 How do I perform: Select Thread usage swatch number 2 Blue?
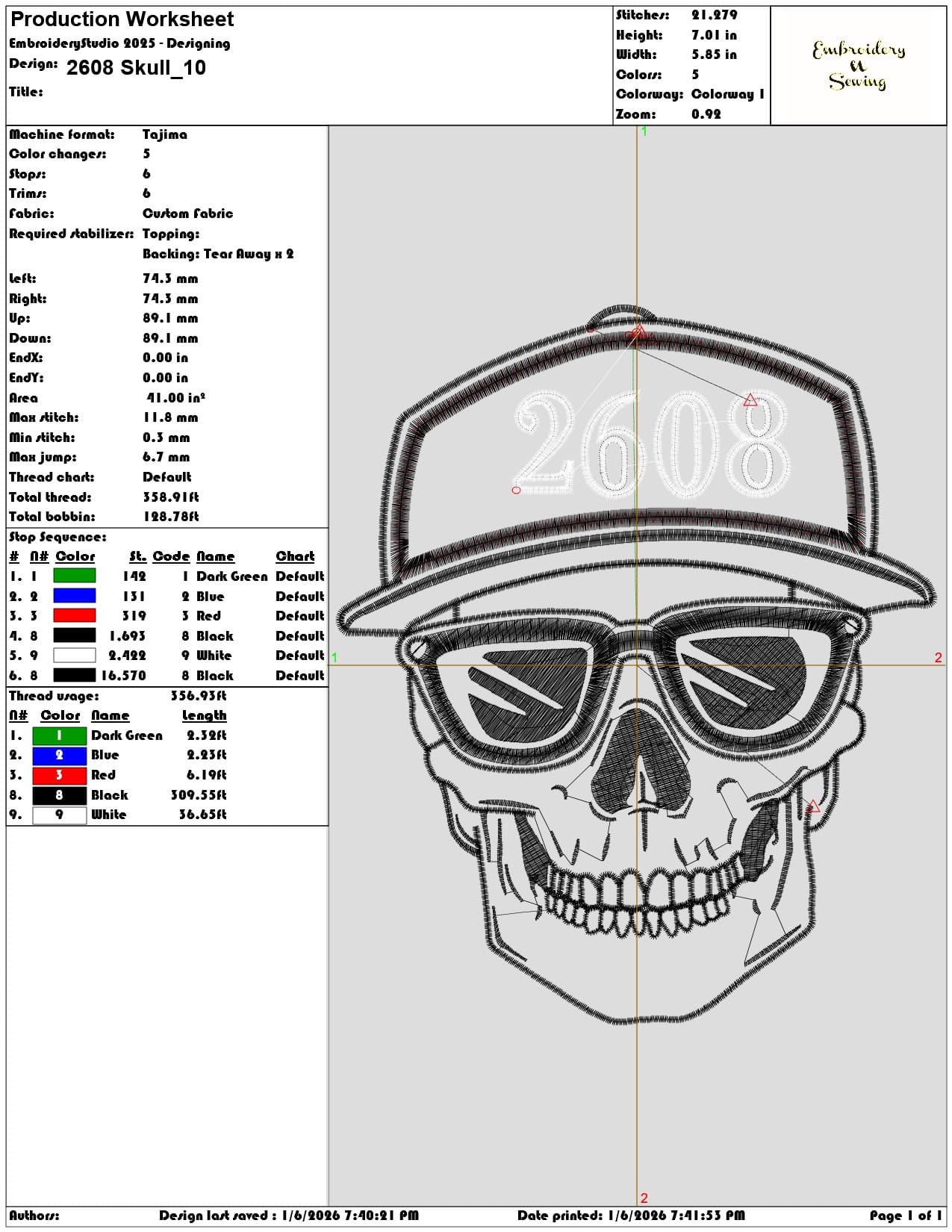tap(59, 755)
